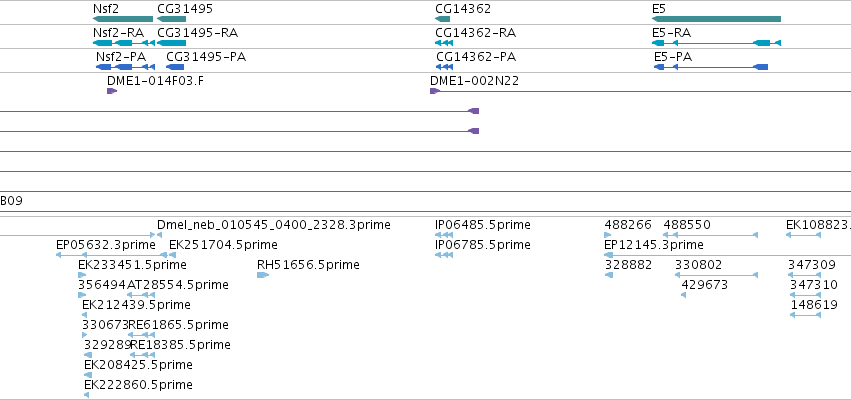Select the E5-RA transcript glyph
This screenshot has height=400, width=851.
[716, 43]
